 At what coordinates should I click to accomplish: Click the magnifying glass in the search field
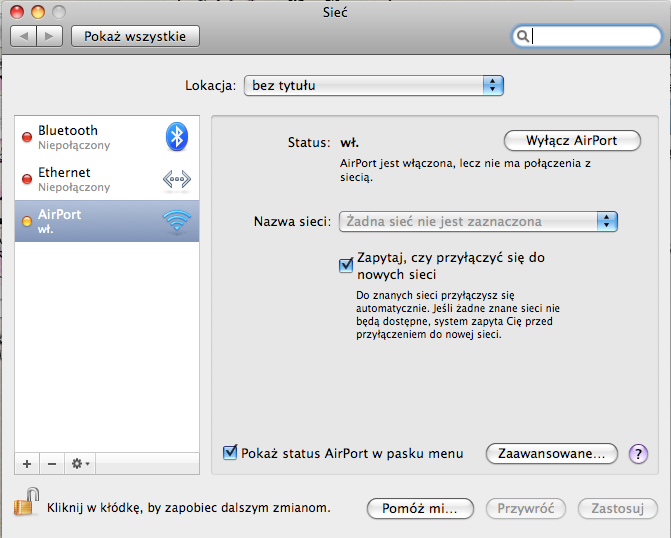point(523,36)
